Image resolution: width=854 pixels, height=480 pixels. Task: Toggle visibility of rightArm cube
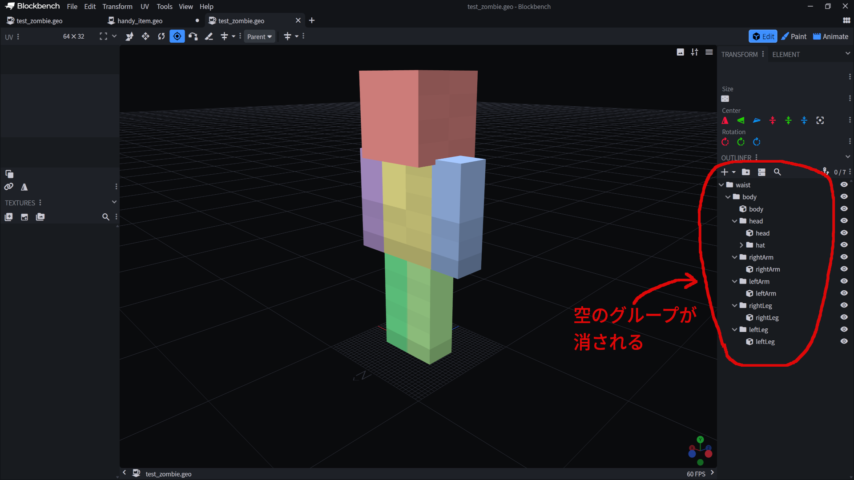[844, 269]
